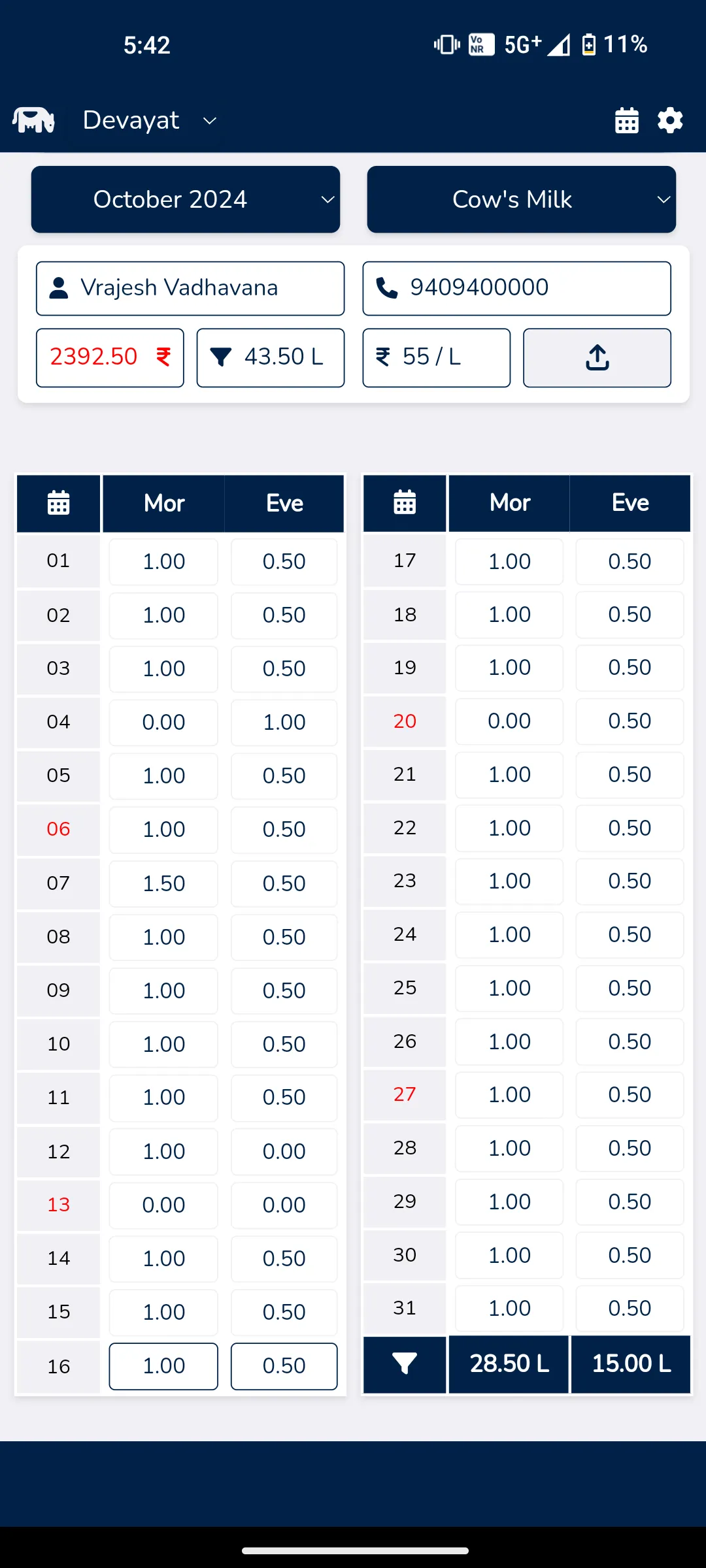Select the morning entry for day 20
Image resolution: width=706 pixels, height=1568 pixels.
[509, 721]
